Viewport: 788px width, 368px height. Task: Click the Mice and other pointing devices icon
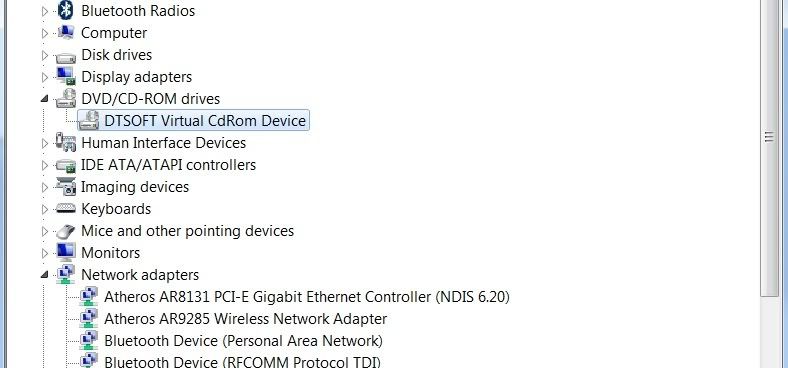coord(65,231)
